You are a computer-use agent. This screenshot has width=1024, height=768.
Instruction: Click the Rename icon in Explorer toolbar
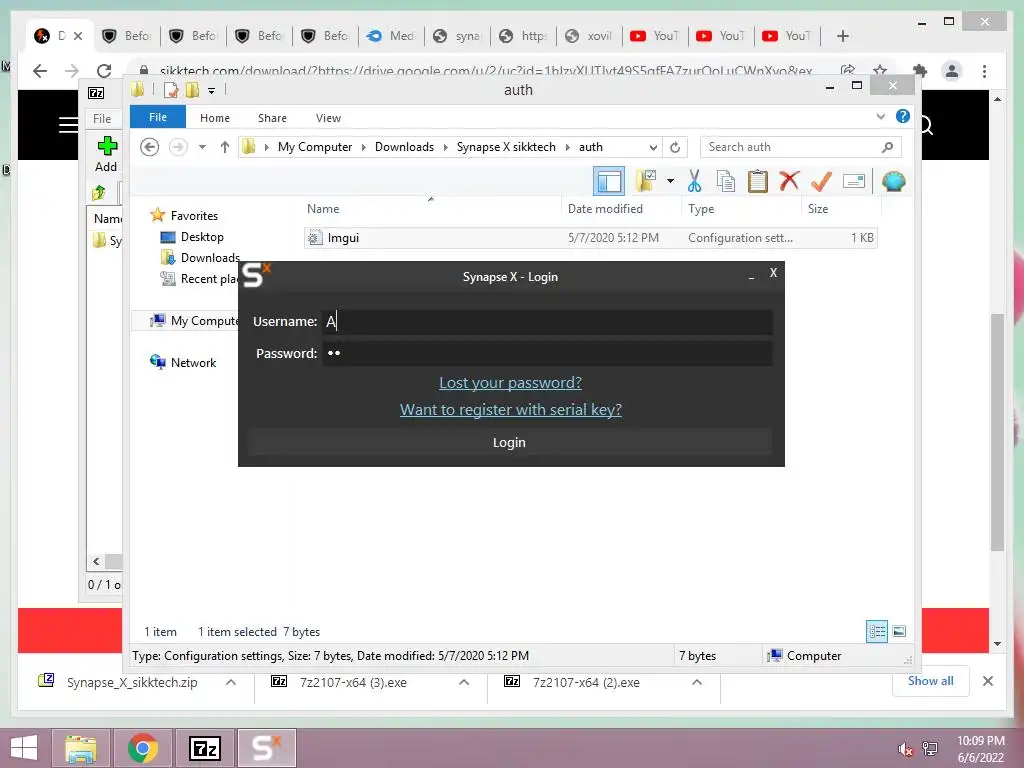tap(854, 181)
